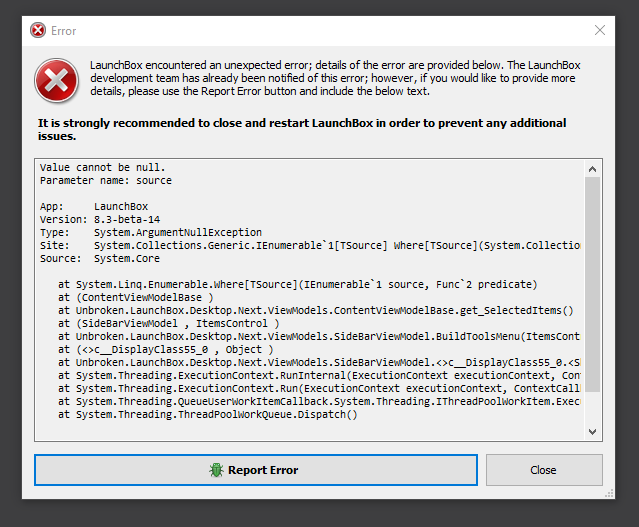Click the resize grip in dialog corner
Screen dimensions: 639x527
pos(609,494)
